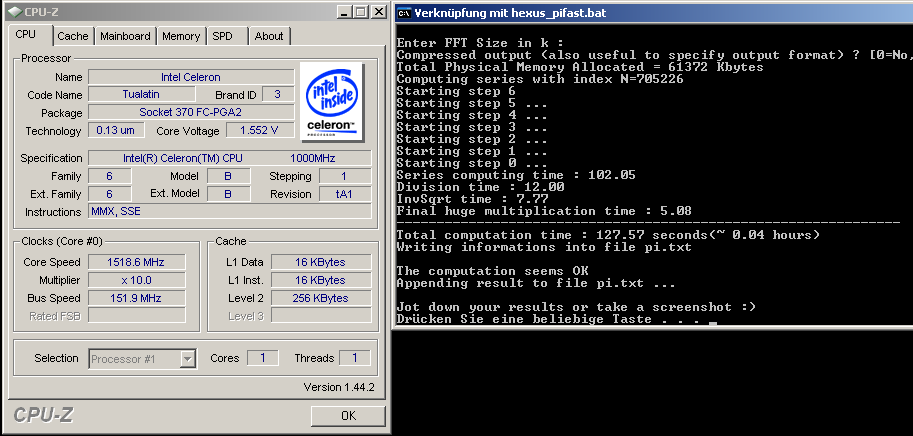Click the CPU-Z logo text at bottom left
Image resolution: width=913 pixels, height=436 pixels.
point(44,415)
